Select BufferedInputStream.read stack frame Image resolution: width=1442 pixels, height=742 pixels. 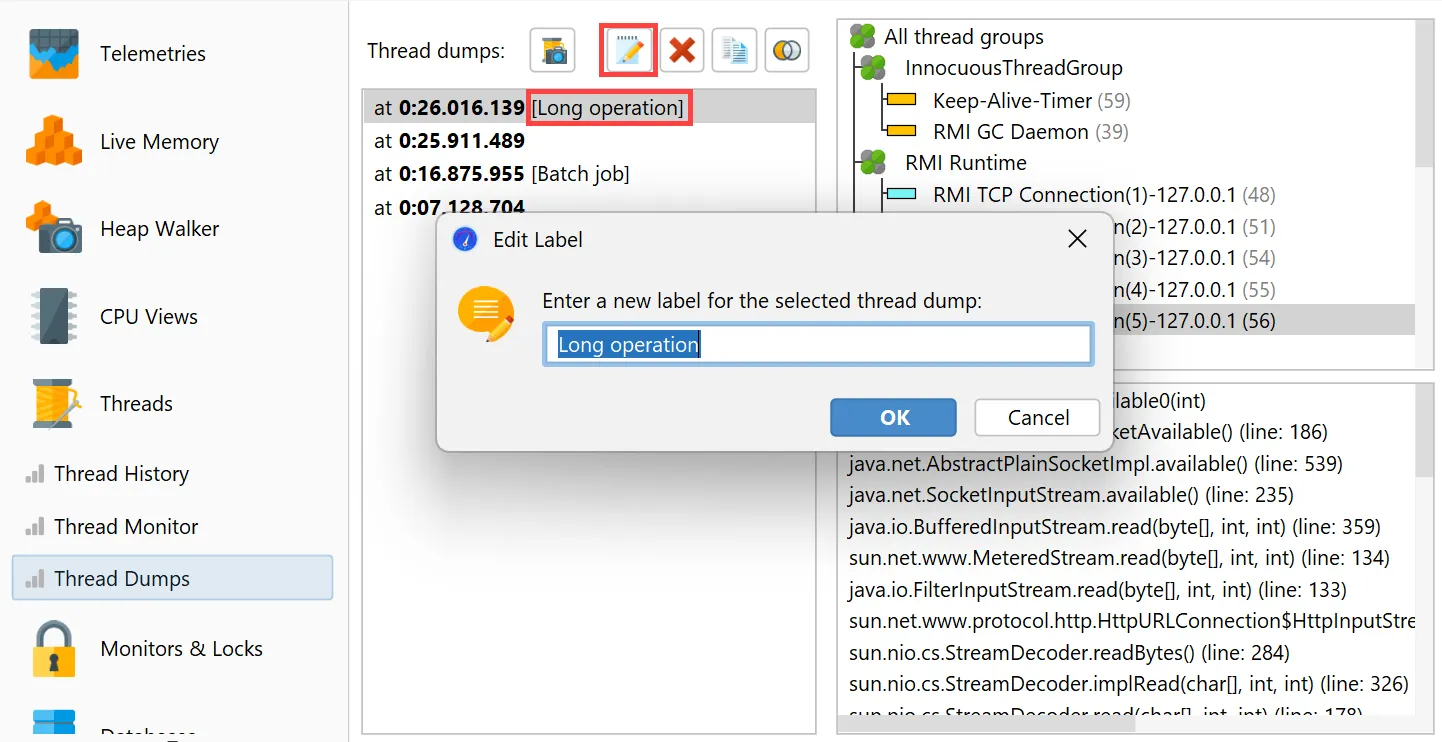click(x=1114, y=527)
